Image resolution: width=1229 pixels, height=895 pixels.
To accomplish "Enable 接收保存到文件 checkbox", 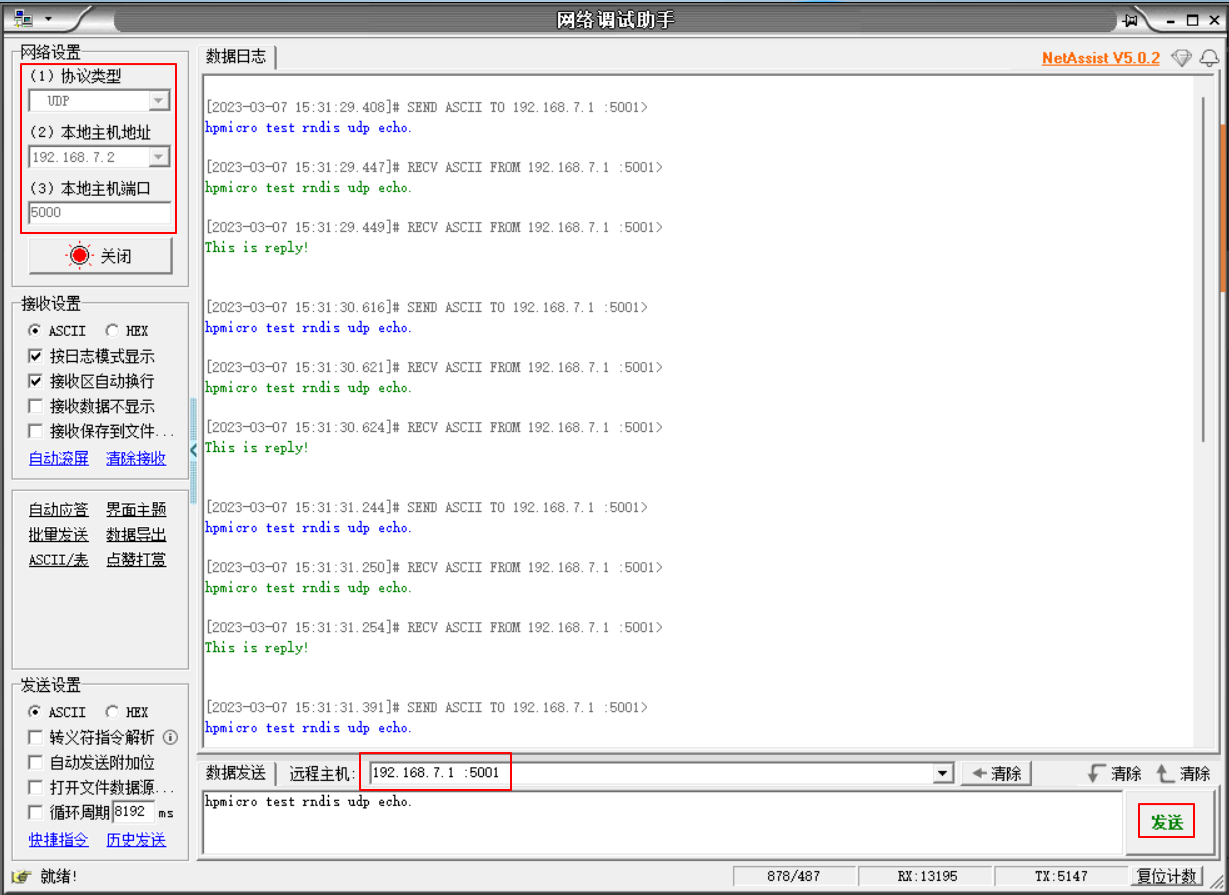I will tap(35, 431).
